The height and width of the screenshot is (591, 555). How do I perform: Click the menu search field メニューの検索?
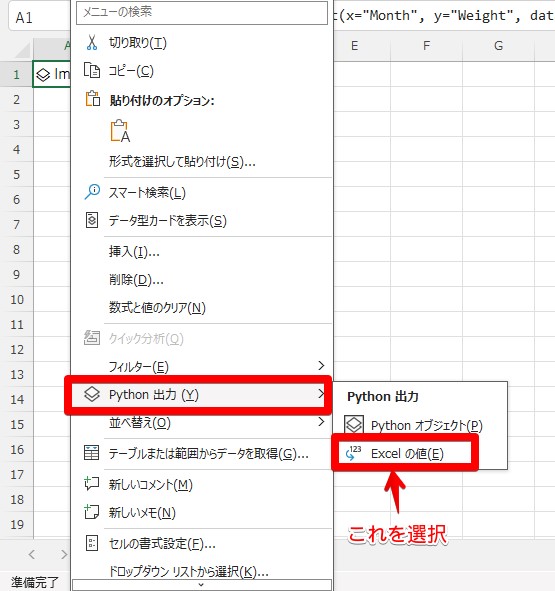pyautogui.click(x=202, y=13)
